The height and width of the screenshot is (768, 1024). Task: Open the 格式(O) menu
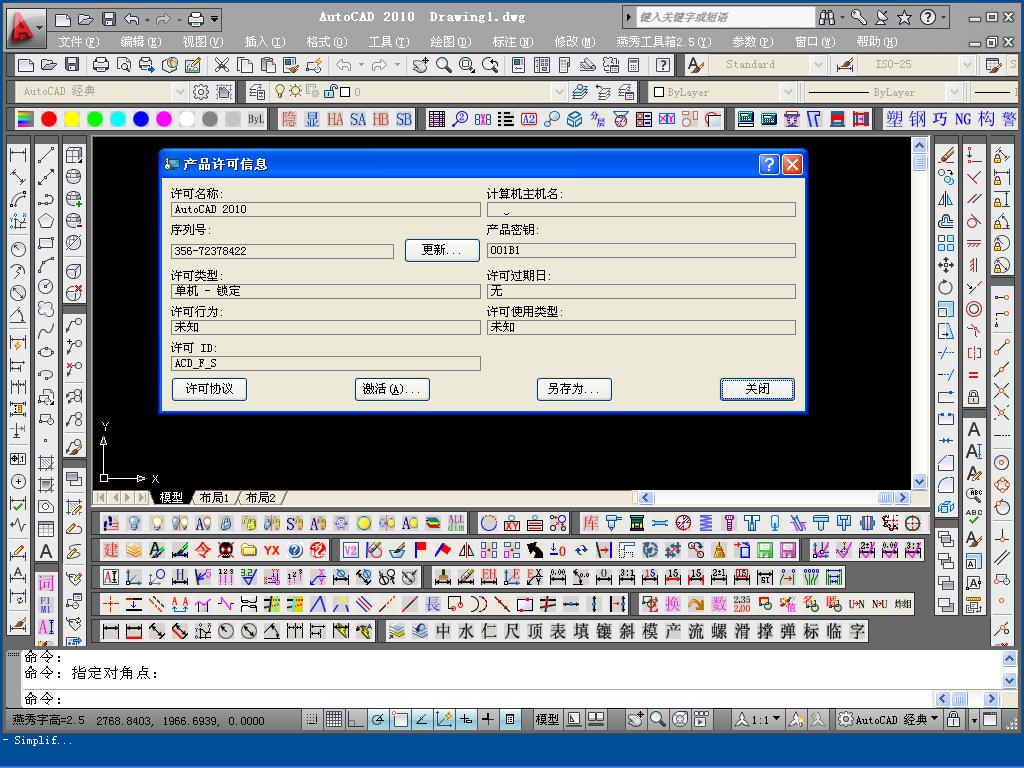(327, 42)
